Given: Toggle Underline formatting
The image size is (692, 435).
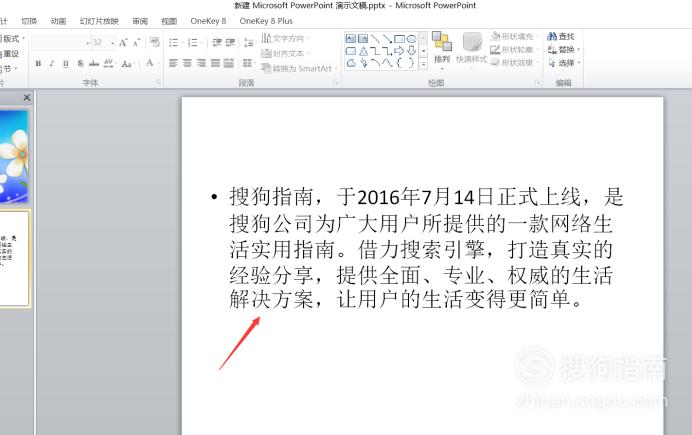Looking at the screenshot, I should coord(66,64).
